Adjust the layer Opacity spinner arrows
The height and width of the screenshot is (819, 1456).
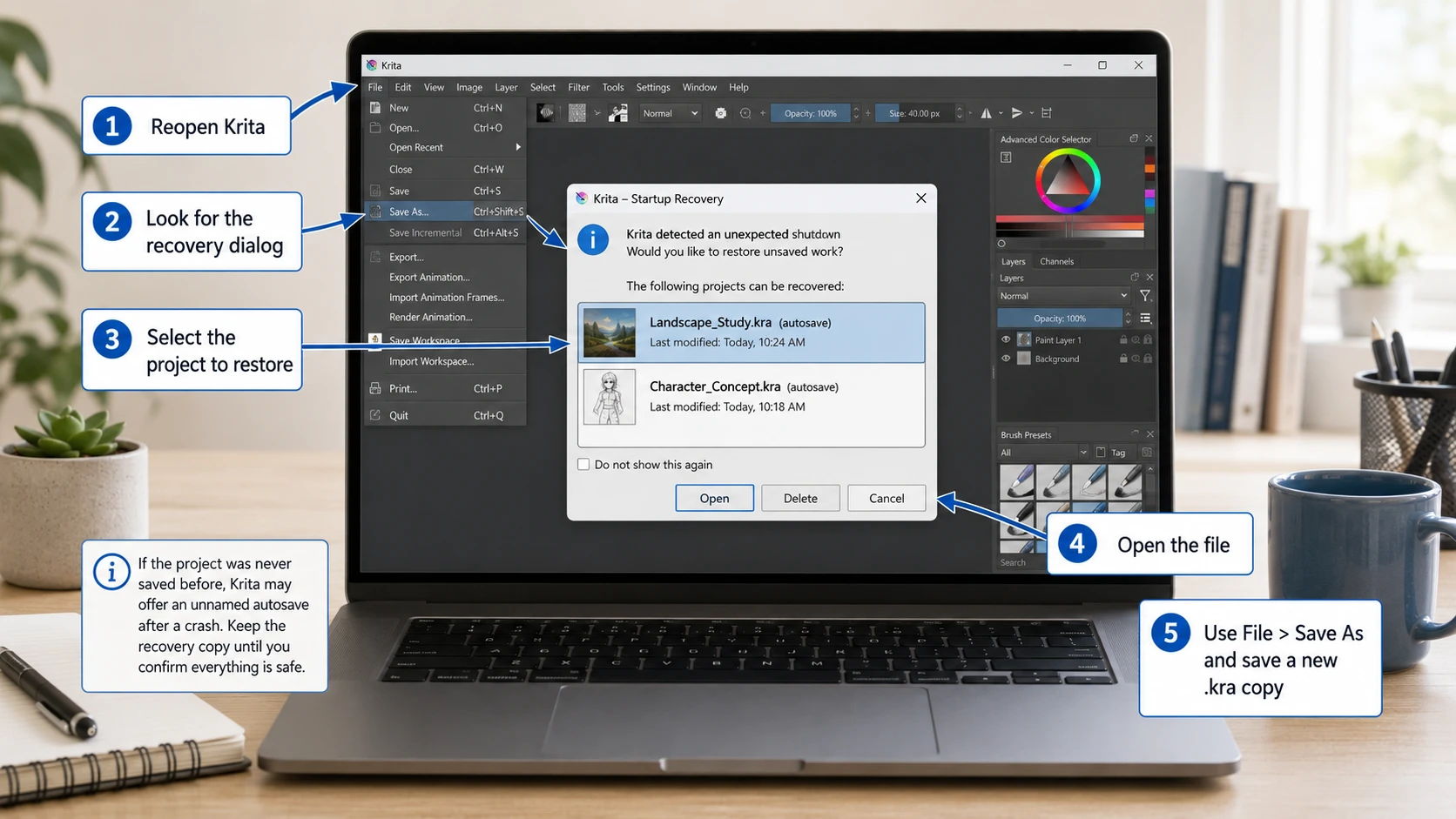pos(1128,318)
